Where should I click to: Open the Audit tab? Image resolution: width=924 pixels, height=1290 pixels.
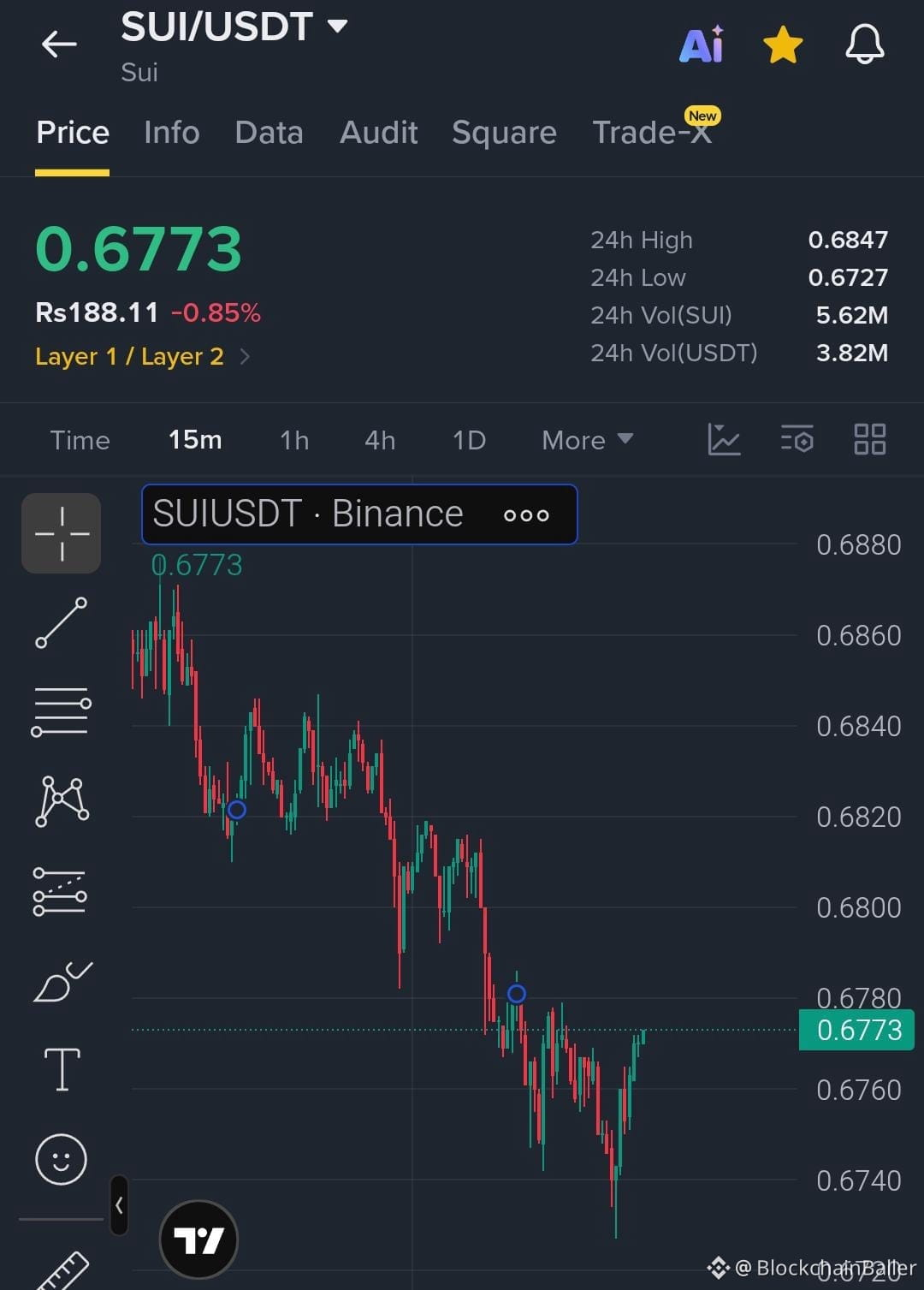378,133
